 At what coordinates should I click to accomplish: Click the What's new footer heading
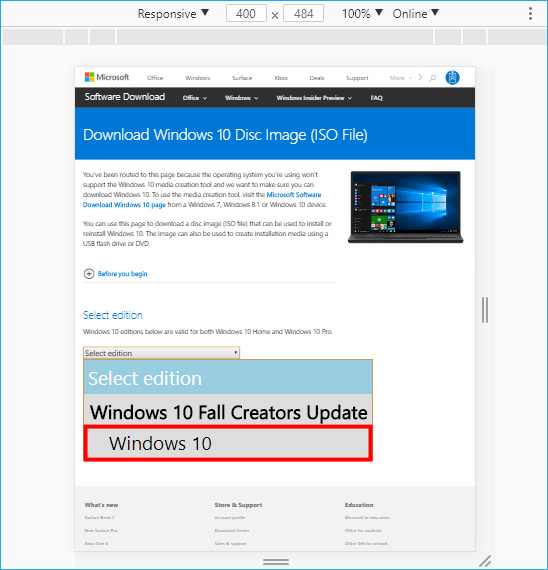click(x=101, y=505)
